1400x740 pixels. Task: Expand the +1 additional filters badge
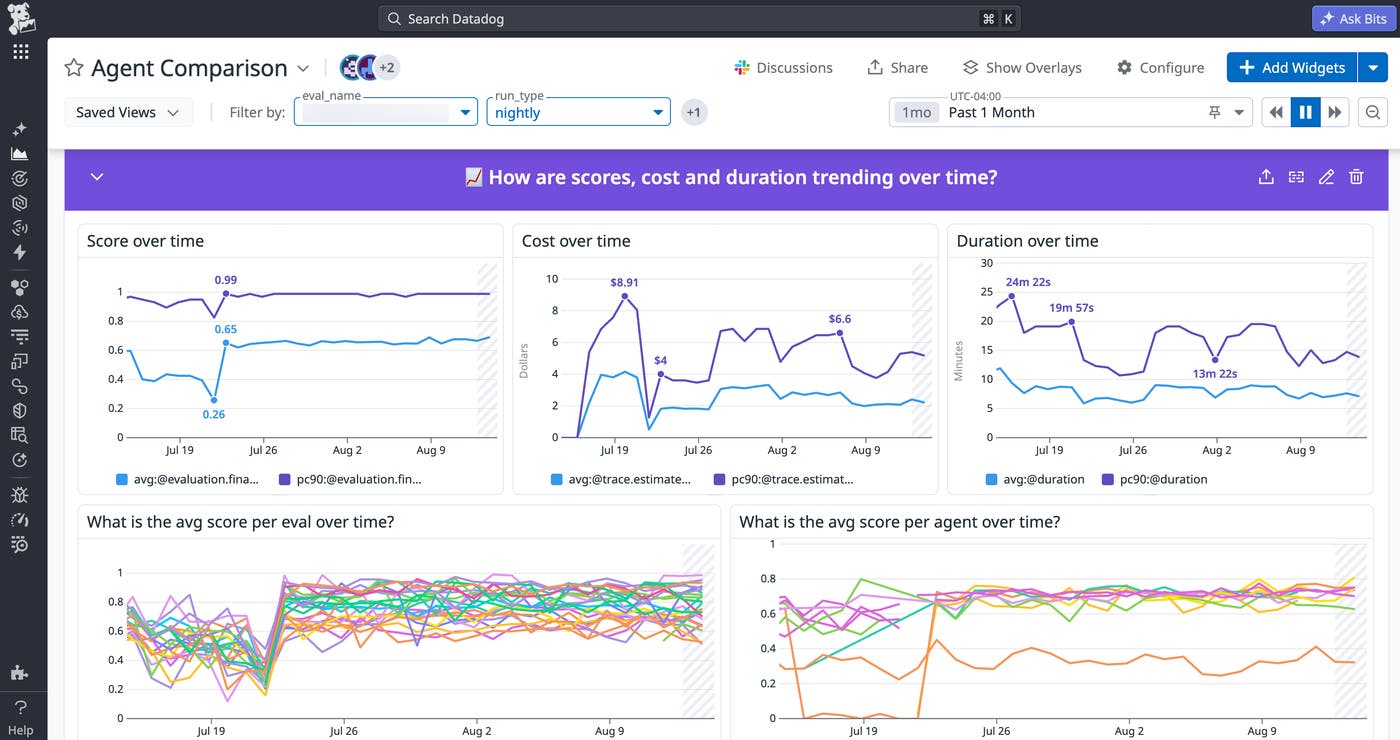tap(693, 112)
